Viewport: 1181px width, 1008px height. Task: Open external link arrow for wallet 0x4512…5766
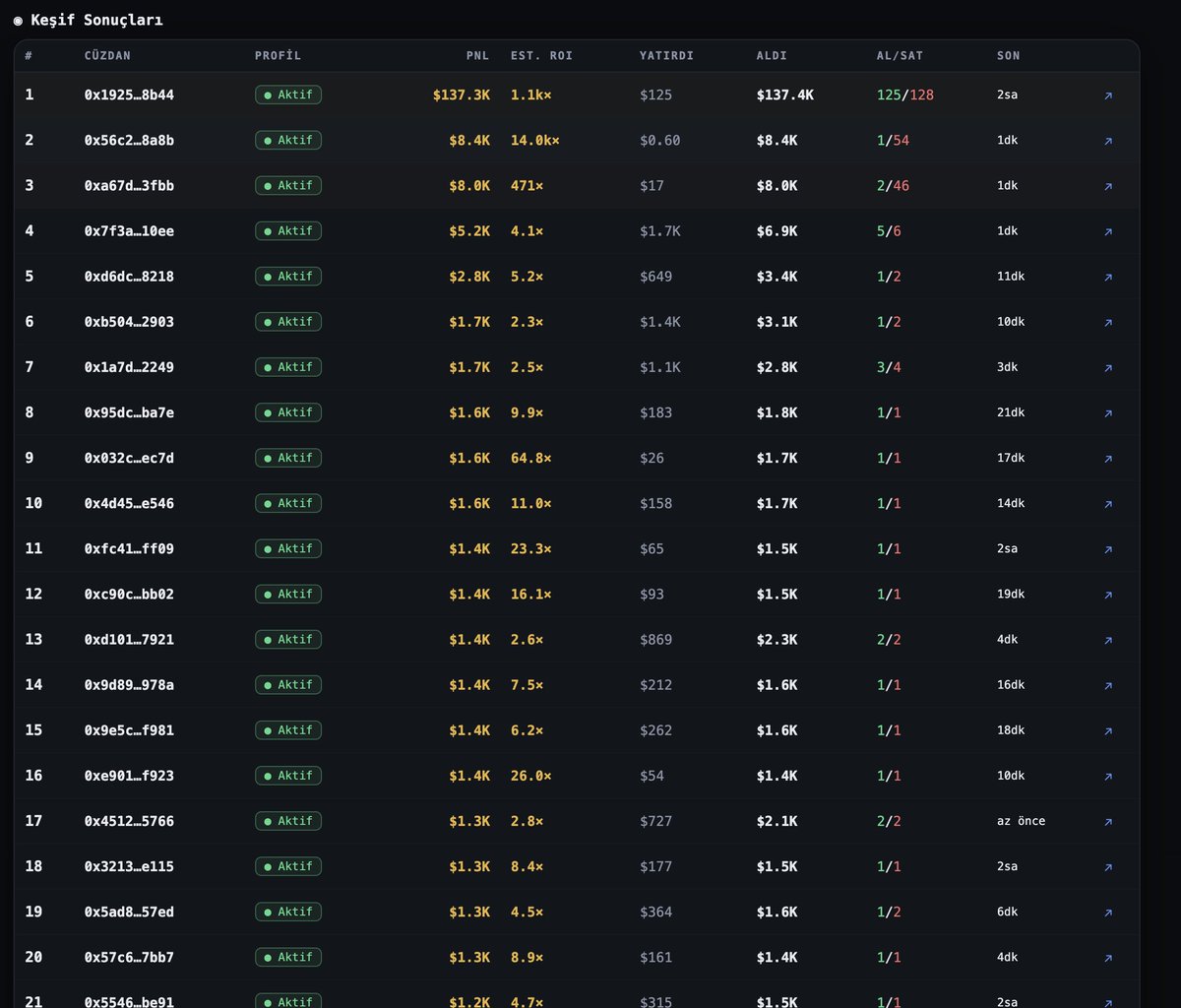tap(1108, 821)
